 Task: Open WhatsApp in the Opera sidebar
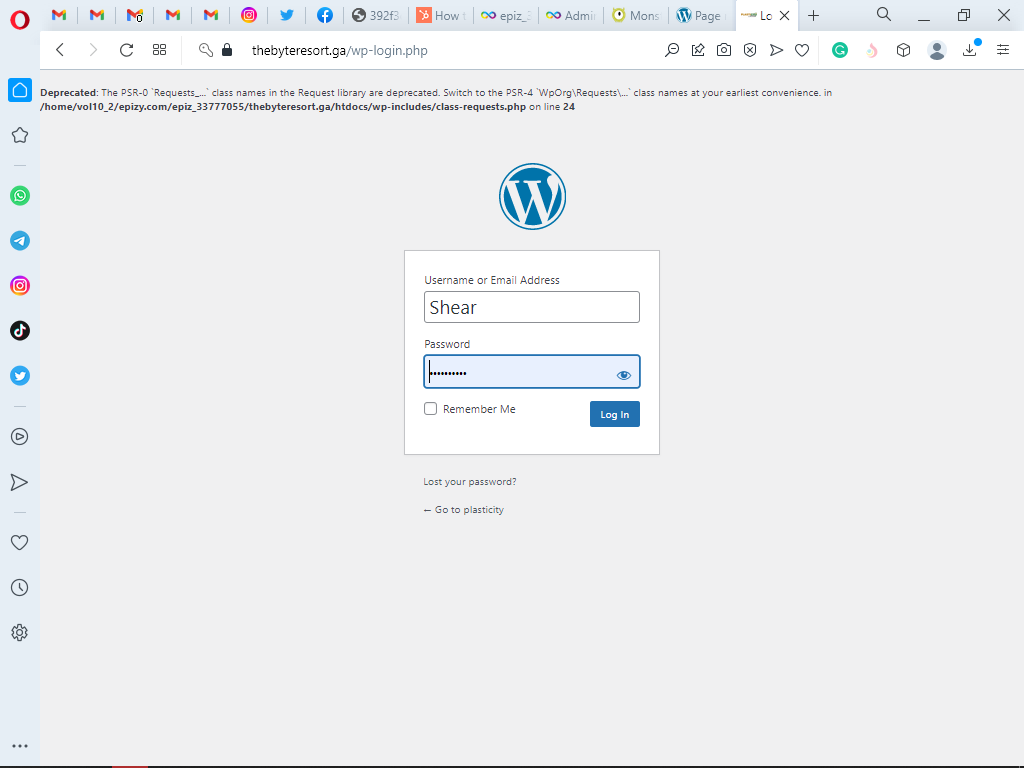(20, 196)
